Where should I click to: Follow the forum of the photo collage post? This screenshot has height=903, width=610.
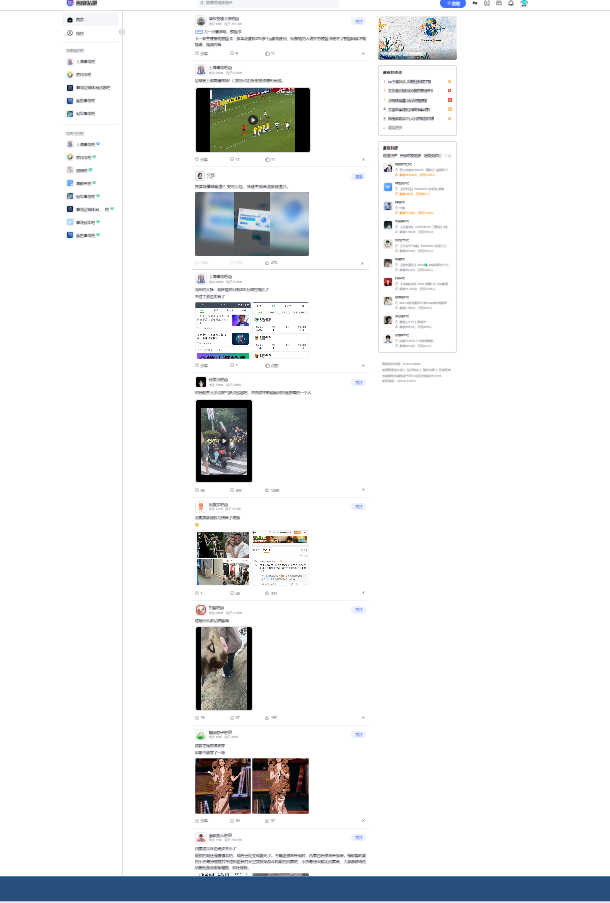coord(358,507)
